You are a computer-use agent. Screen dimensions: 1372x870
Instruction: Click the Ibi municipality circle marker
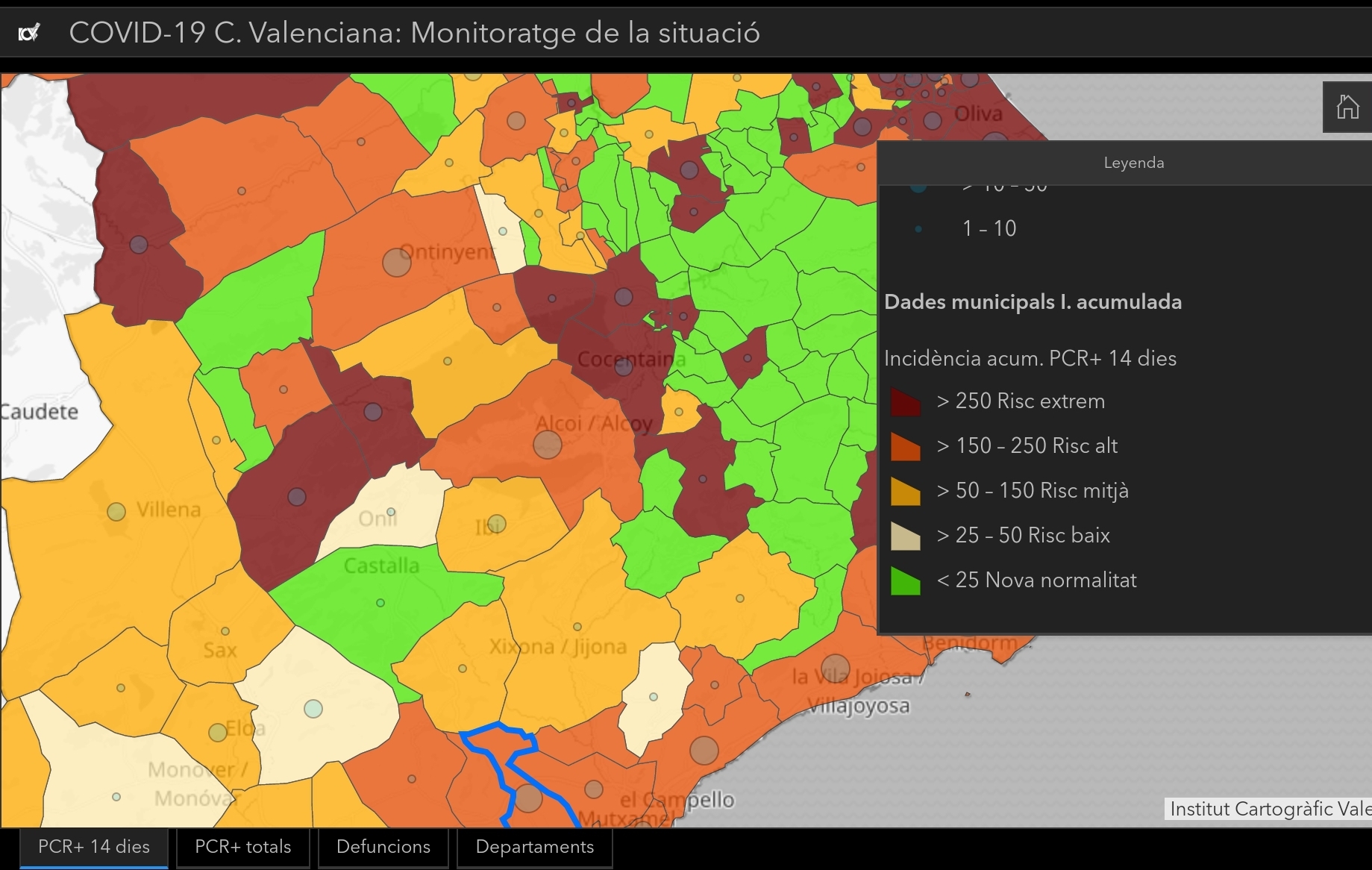(497, 525)
